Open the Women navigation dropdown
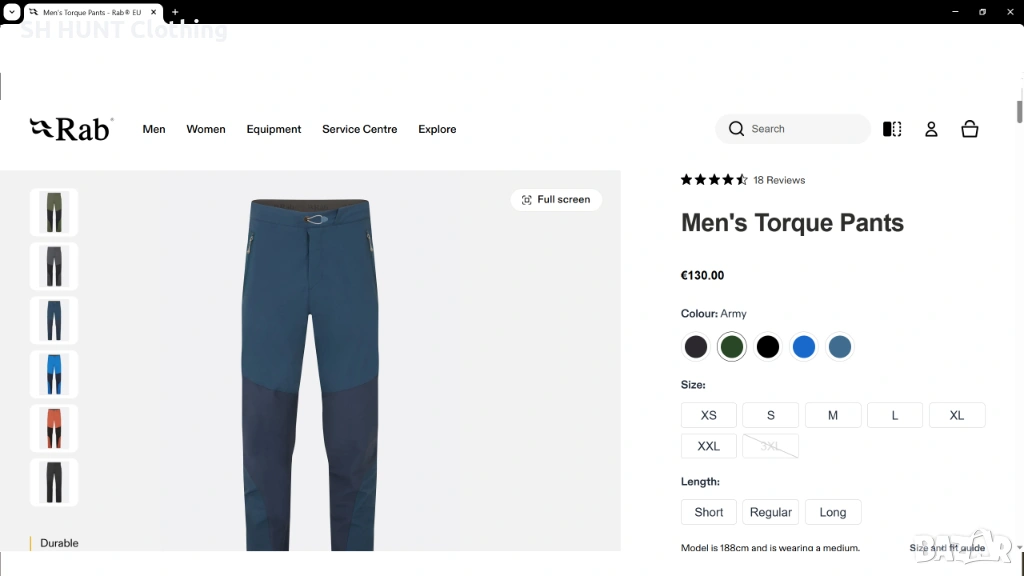 206,129
